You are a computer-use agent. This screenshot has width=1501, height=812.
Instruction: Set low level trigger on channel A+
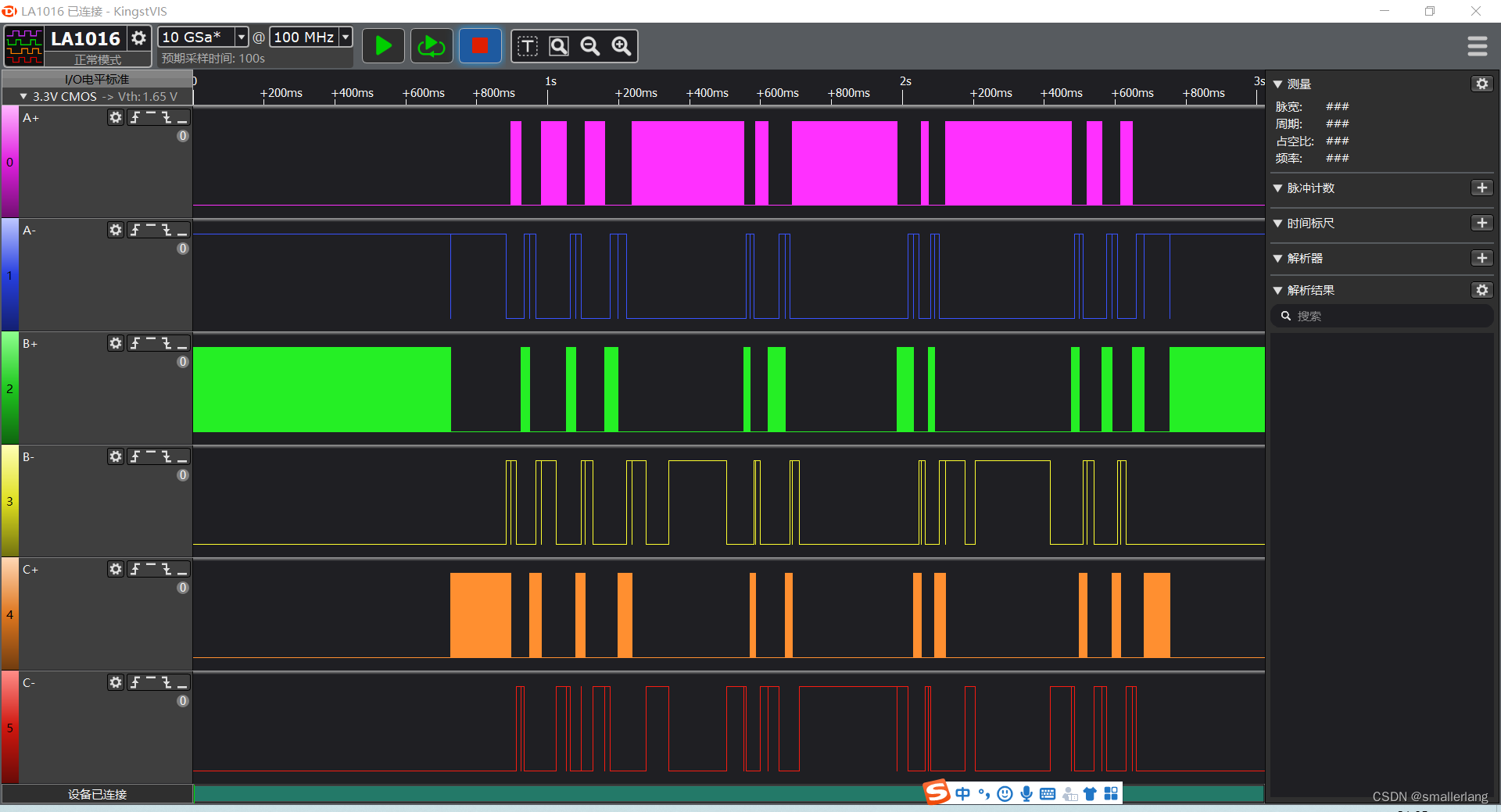[182, 117]
